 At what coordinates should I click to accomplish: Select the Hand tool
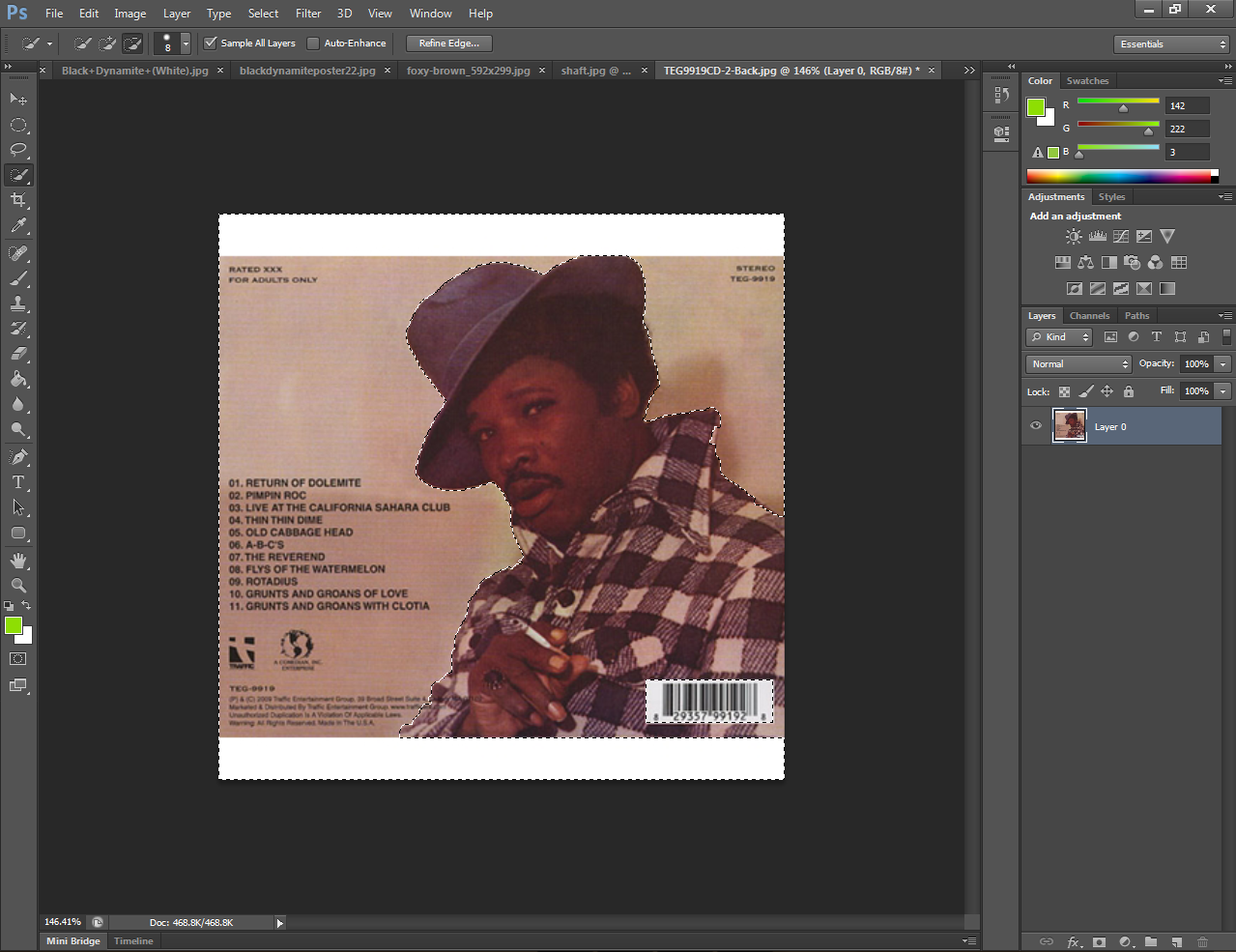point(18,561)
